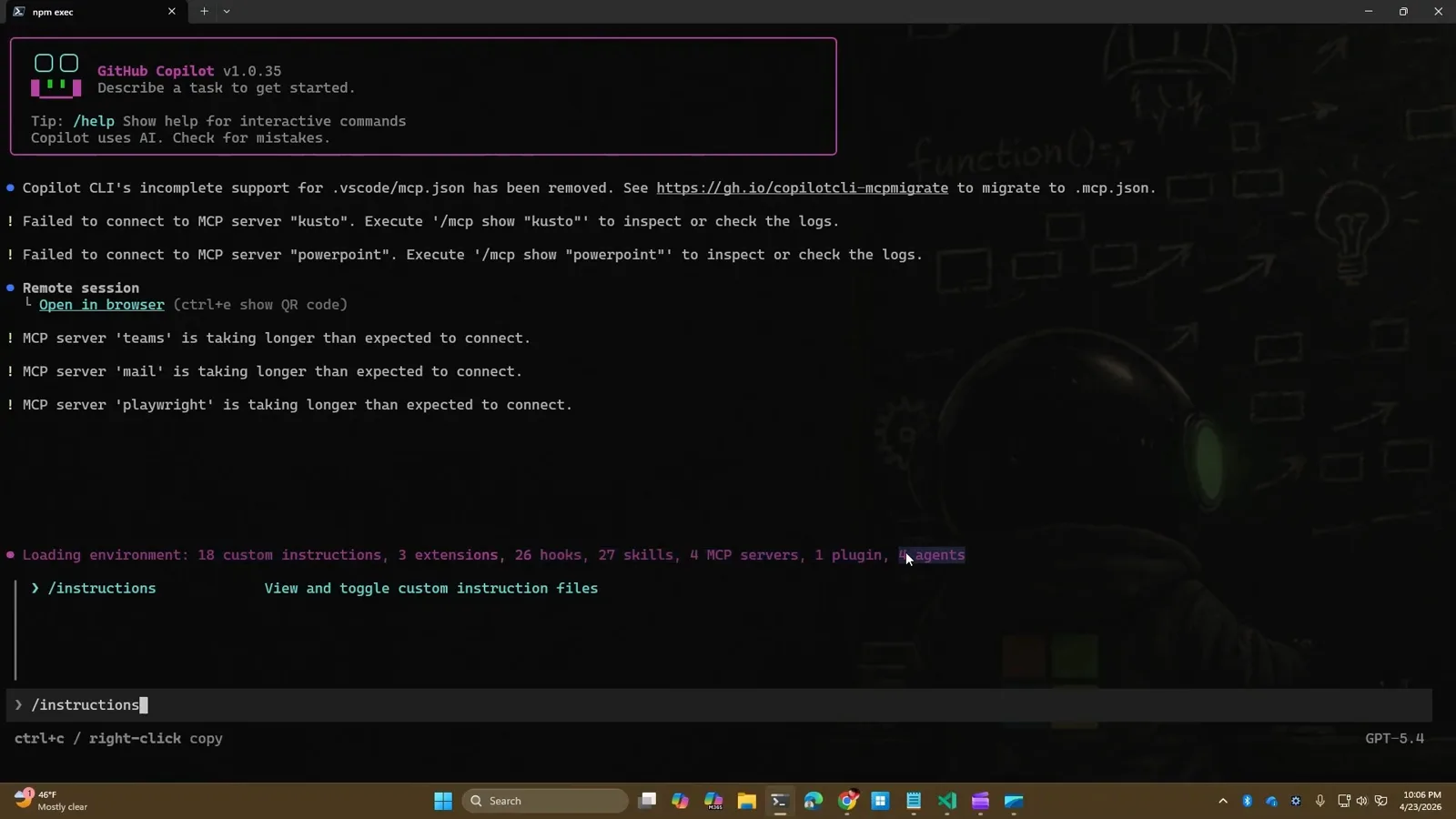Screen dimensions: 1456x819
Task: Click the OneDrive cloud tray icon
Action: coord(1271,801)
